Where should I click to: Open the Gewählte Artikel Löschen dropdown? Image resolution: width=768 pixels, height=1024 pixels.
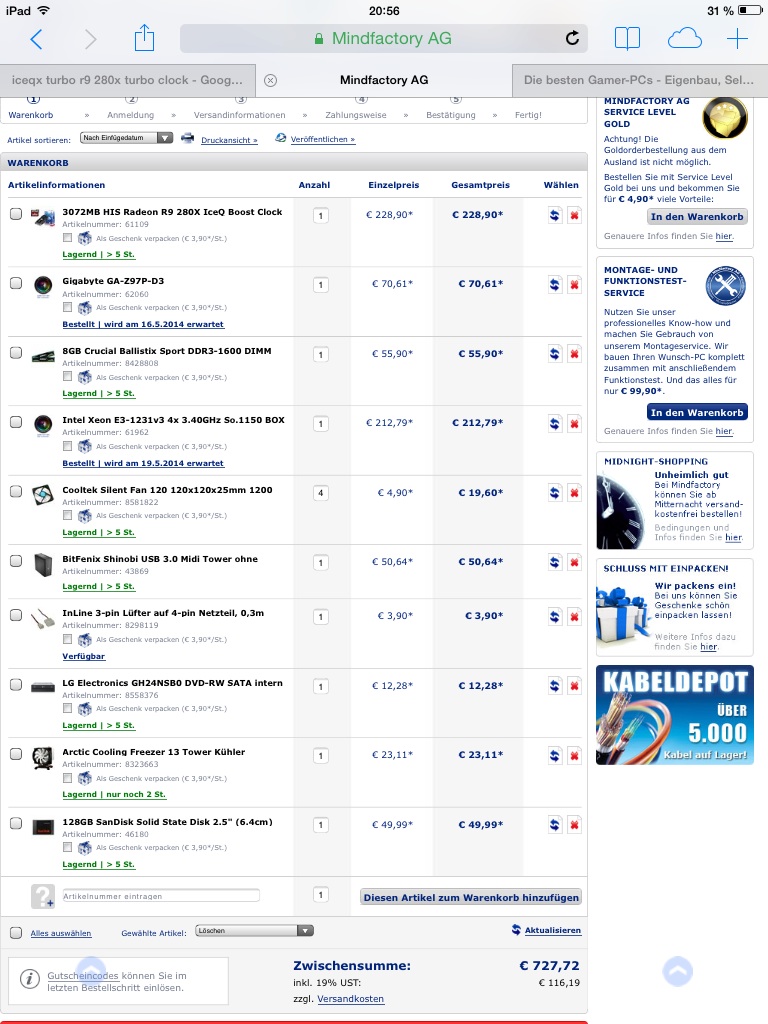click(255, 931)
